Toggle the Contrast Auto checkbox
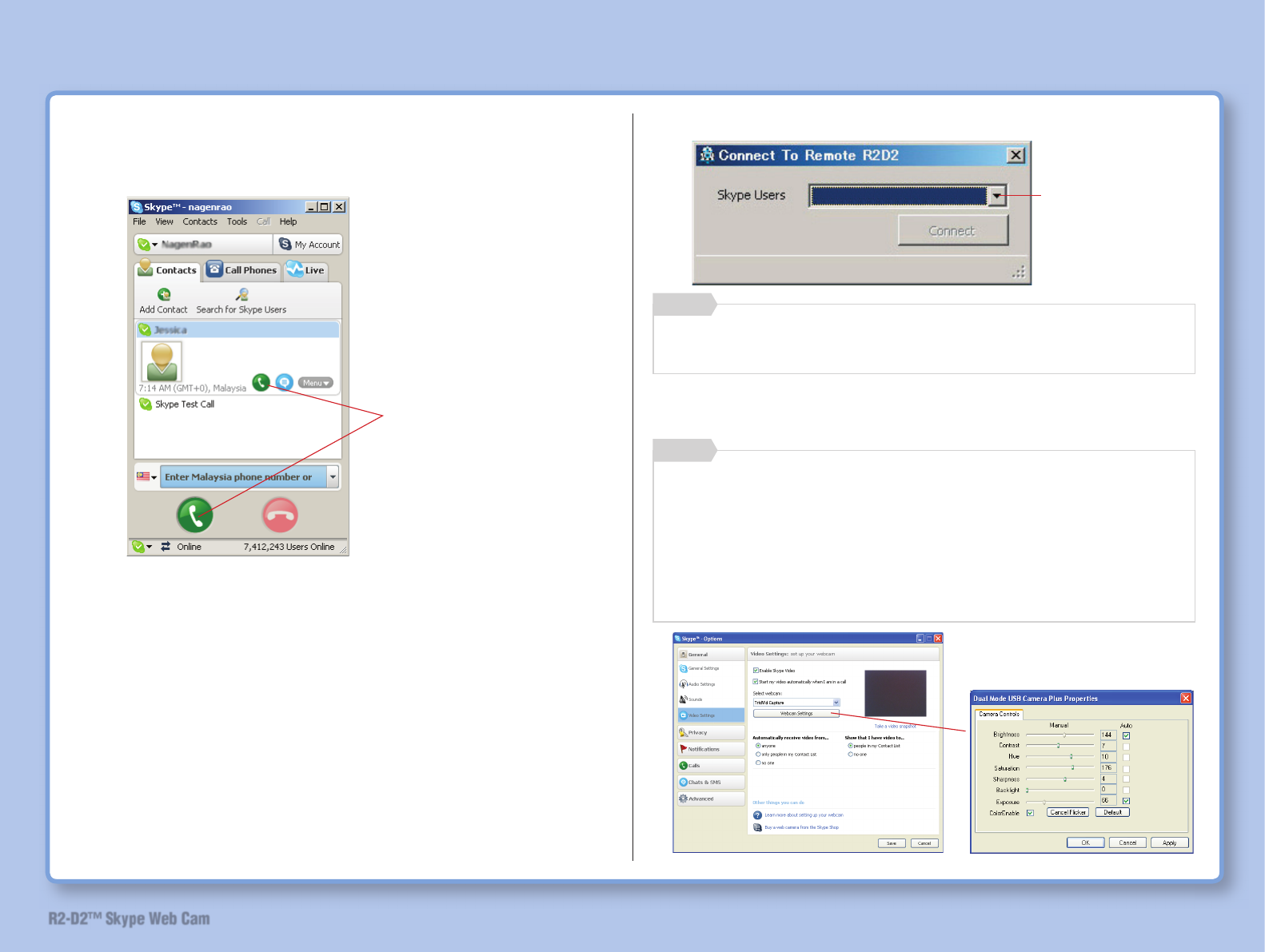Image resolution: width=1265 pixels, height=952 pixels. point(1126,747)
